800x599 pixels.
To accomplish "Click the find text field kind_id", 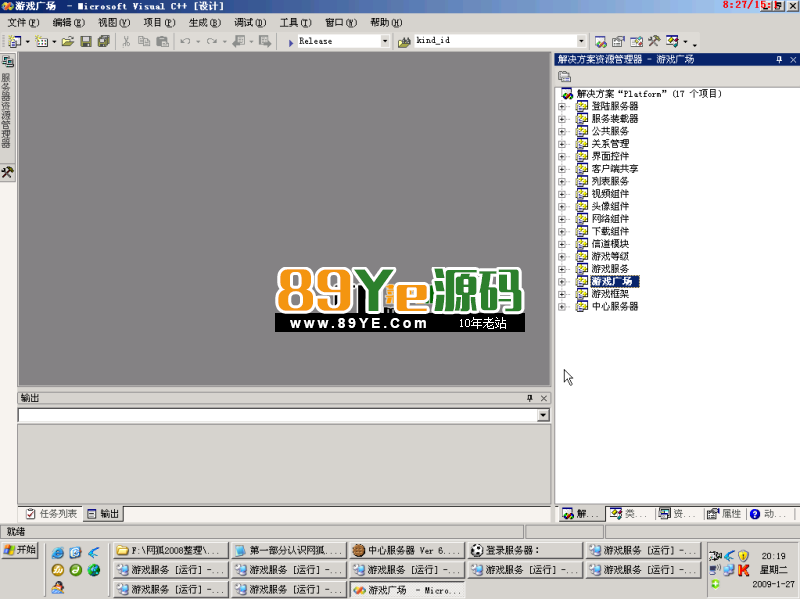I will [x=495, y=41].
